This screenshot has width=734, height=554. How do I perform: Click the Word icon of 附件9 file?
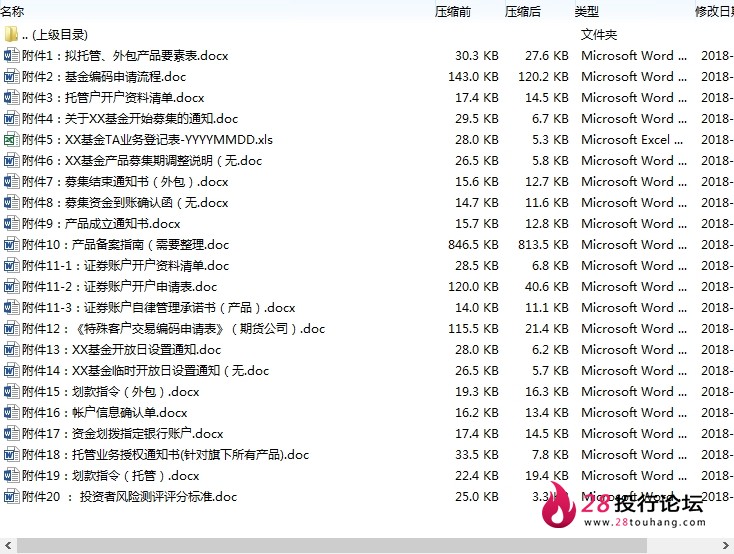[x=11, y=223]
